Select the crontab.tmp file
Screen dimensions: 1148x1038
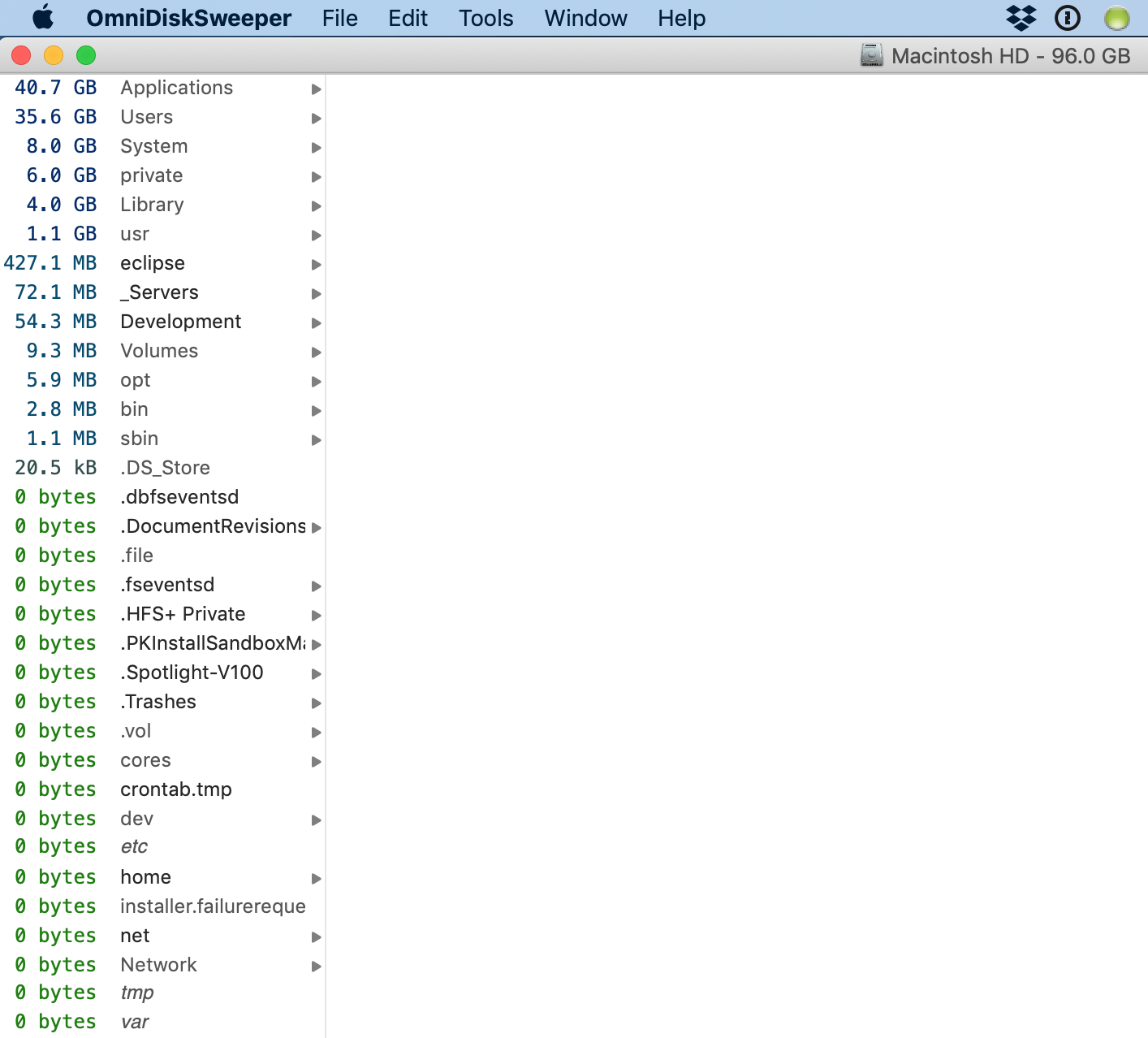176,789
